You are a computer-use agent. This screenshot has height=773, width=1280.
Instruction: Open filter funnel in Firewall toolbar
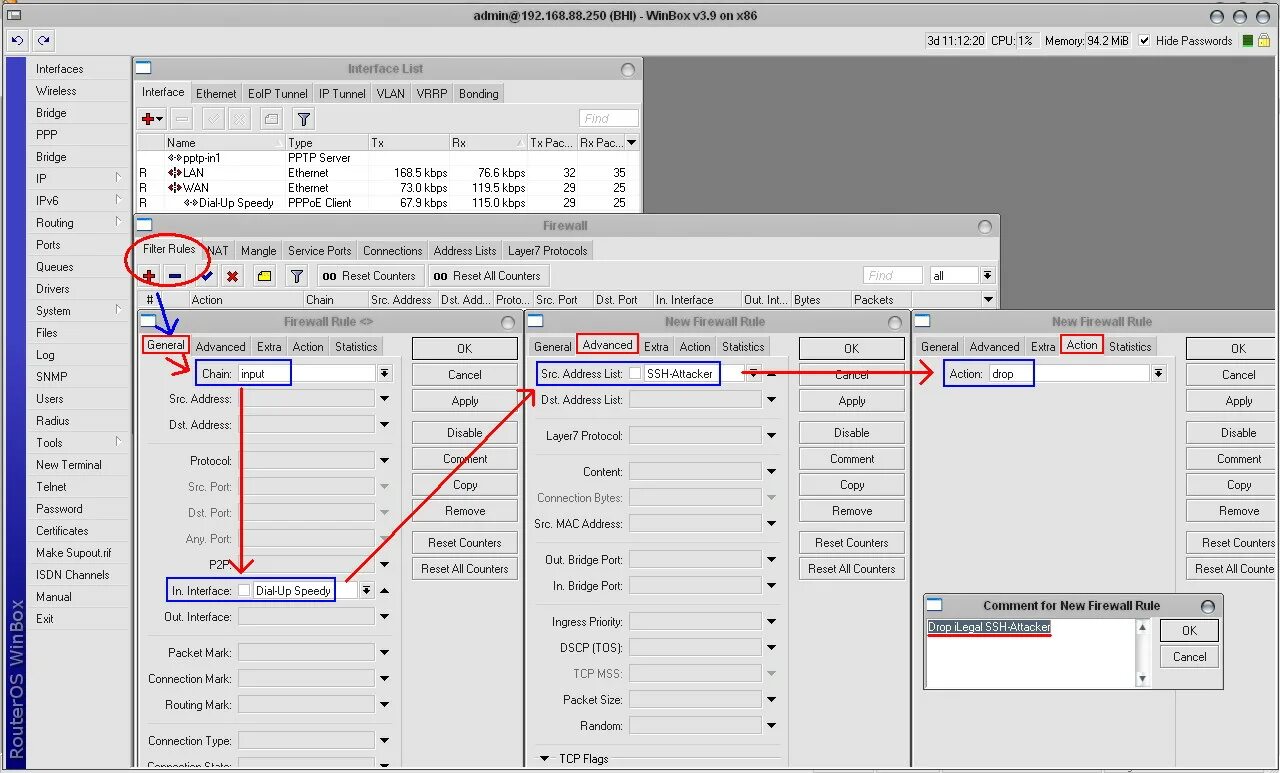tap(297, 276)
